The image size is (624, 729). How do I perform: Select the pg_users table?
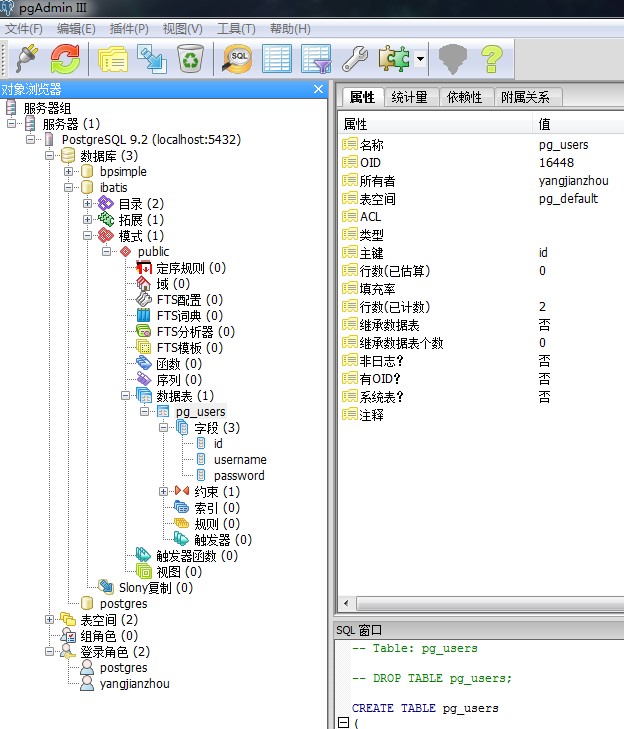[x=200, y=411]
